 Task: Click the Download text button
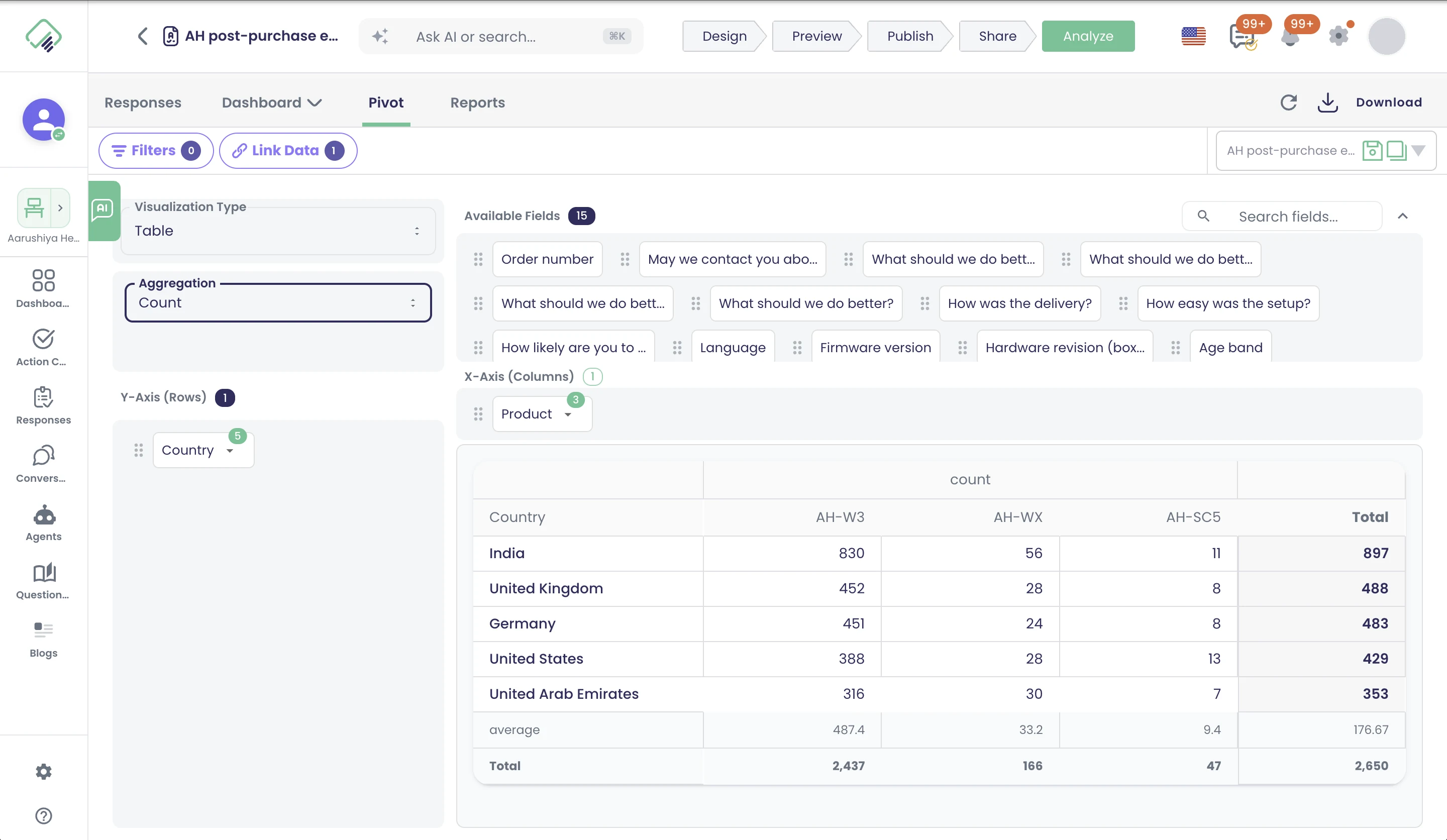[1388, 102]
